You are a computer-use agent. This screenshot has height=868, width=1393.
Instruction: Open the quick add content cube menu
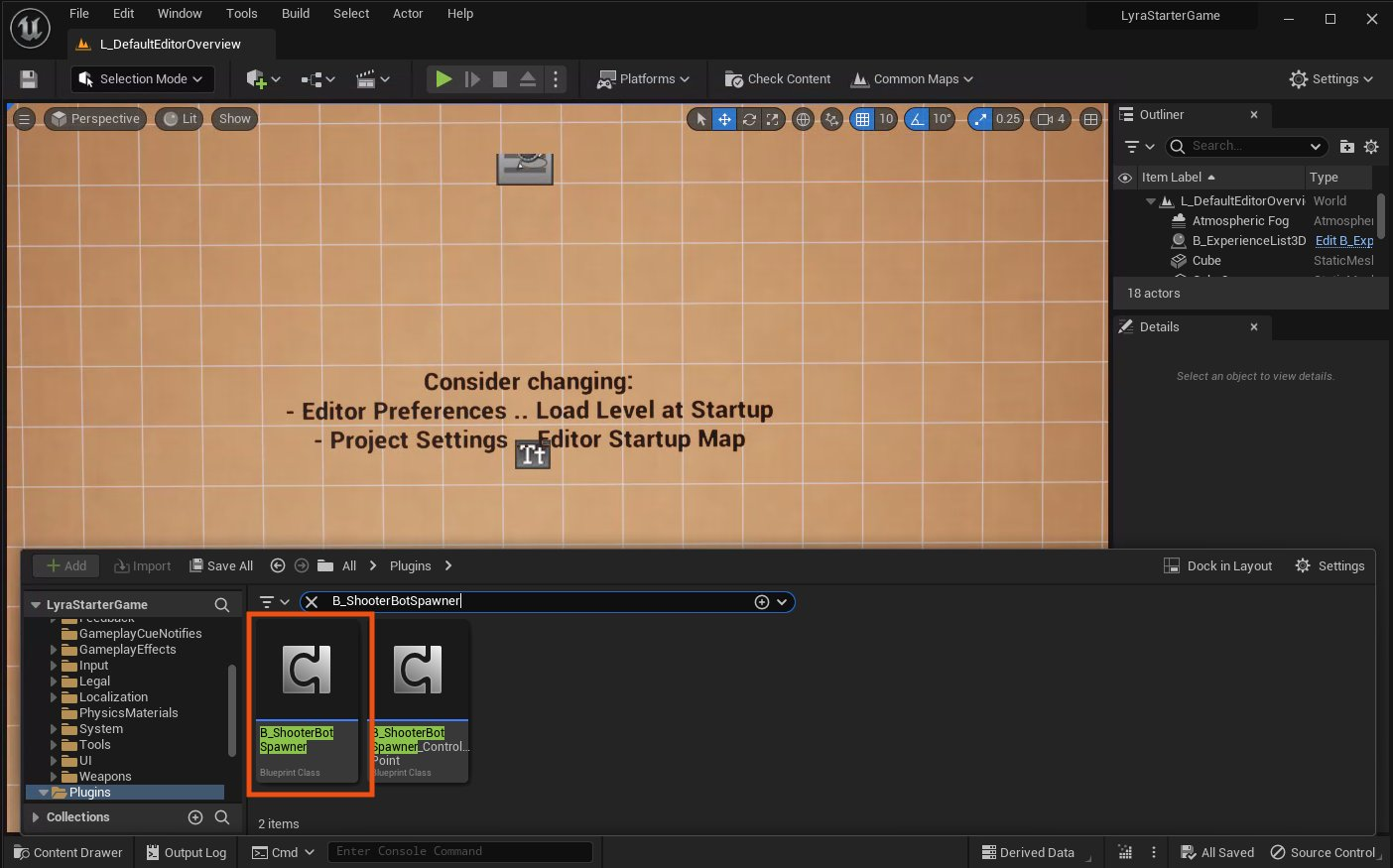click(x=263, y=79)
